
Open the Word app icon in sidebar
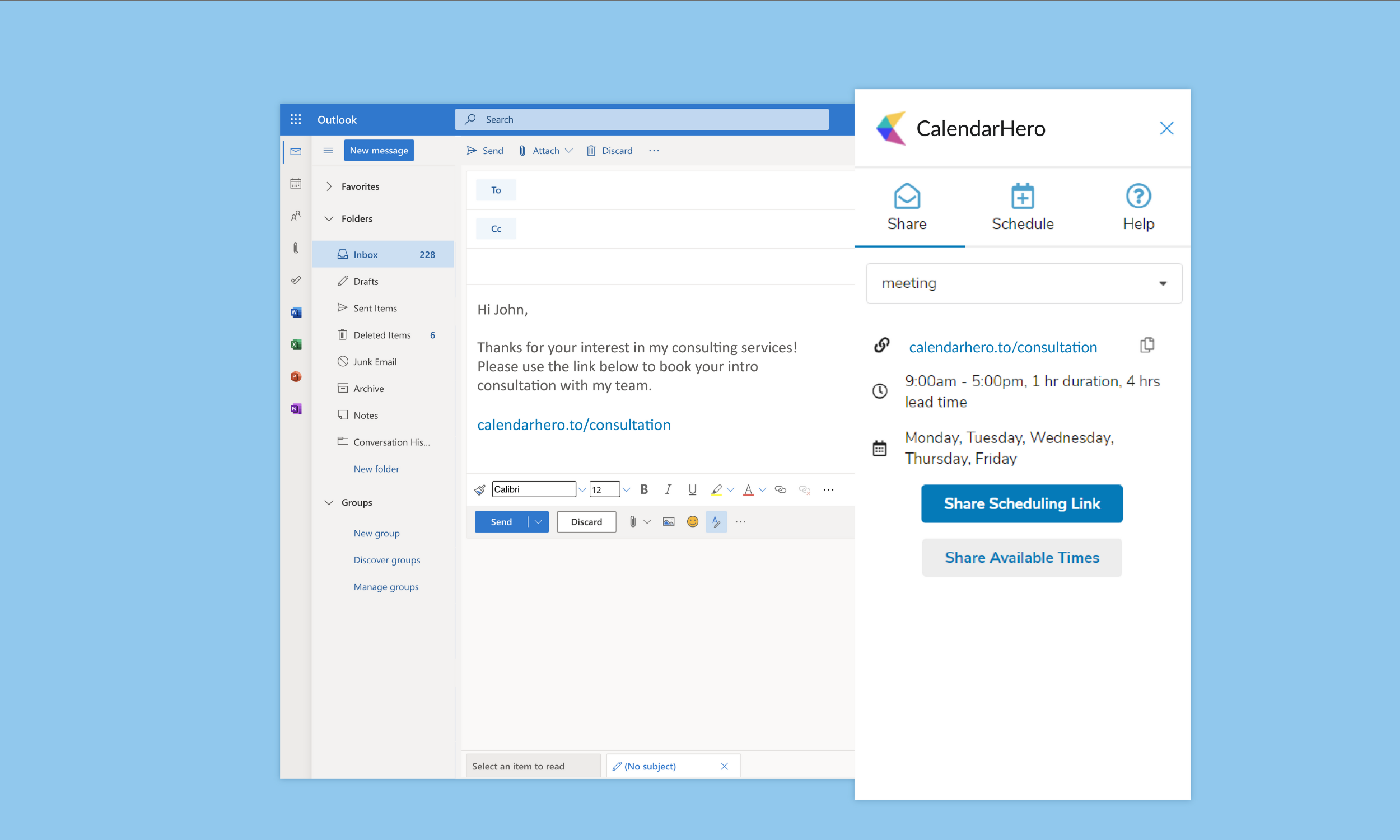[x=295, y=312]
